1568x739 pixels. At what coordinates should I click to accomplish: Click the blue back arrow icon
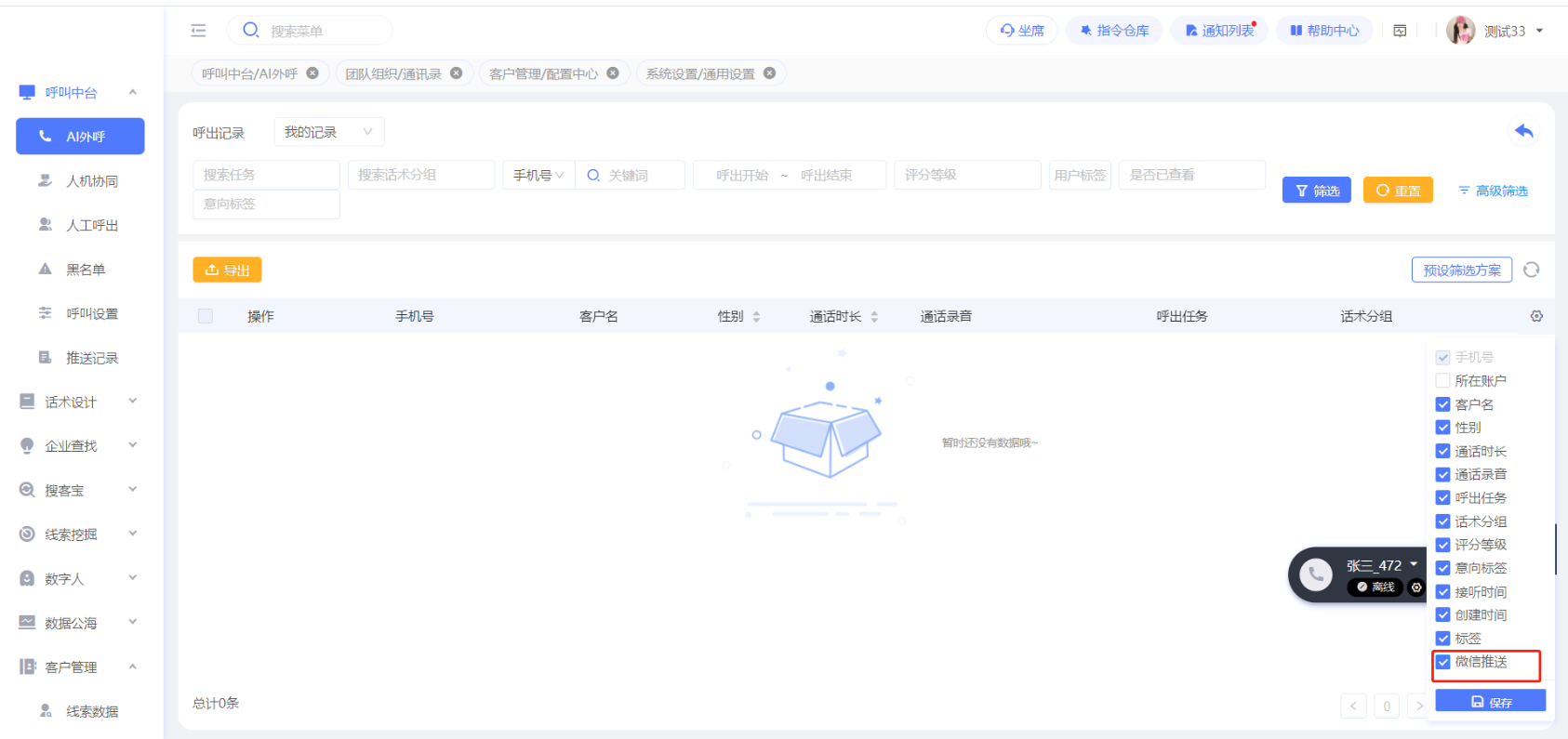pyautogui.click(x=1523, y=132)
